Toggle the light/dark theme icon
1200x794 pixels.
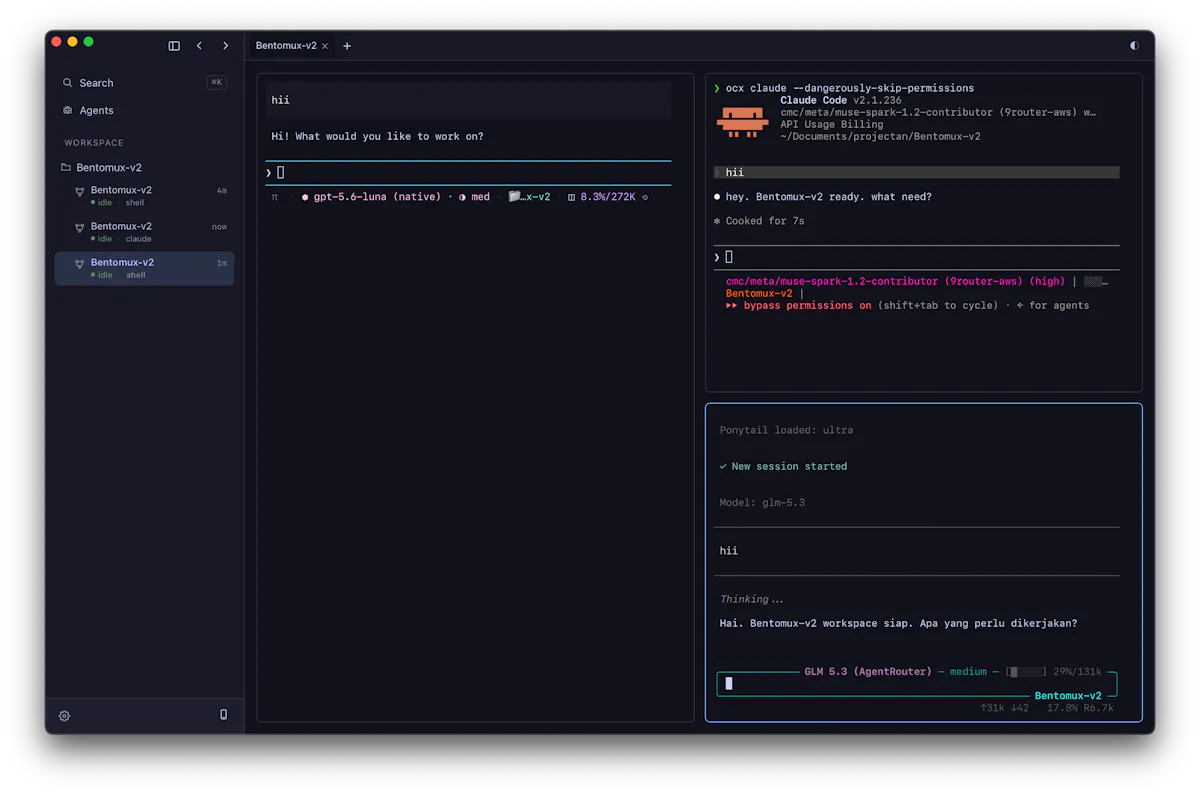click(1134, 46)
